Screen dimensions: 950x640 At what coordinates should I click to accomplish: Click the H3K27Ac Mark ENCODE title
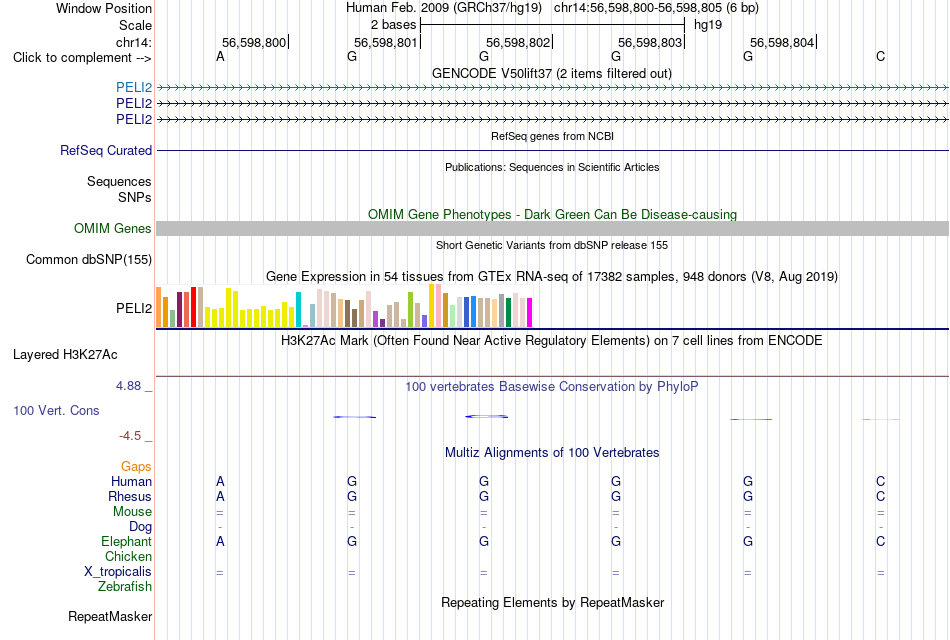pos(552,341)
